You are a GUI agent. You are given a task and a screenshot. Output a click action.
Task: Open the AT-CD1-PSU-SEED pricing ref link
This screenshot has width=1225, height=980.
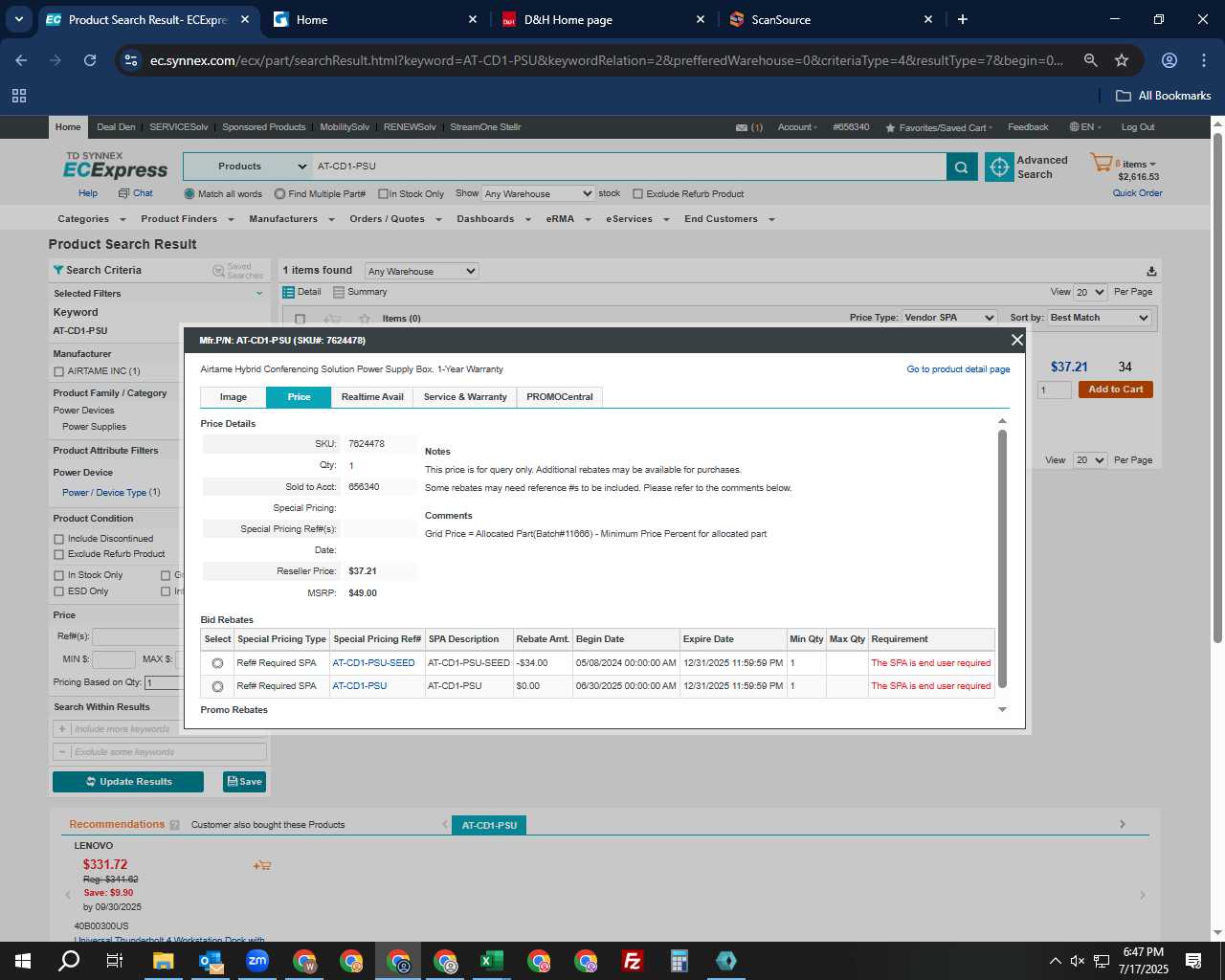(373, 663)
